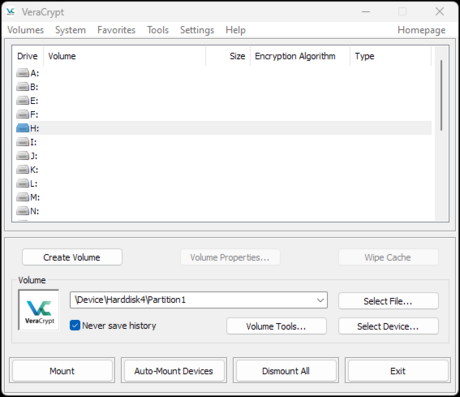Sort by the Type column header
Image resolution: width=460 pixels, height=397 pixels.
pyautogui.click(x=391, y=56)
